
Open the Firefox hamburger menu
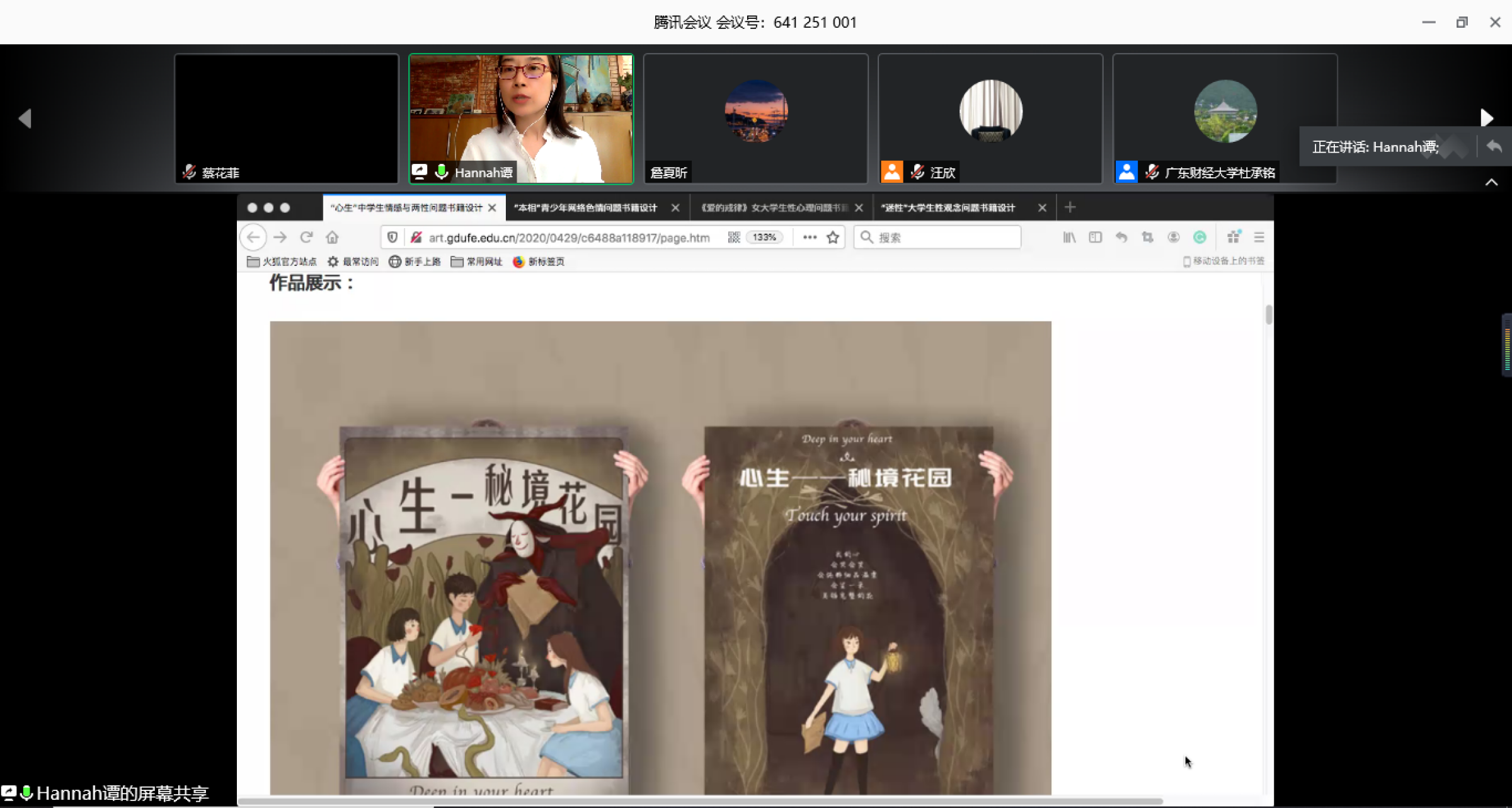[1259, 237]
